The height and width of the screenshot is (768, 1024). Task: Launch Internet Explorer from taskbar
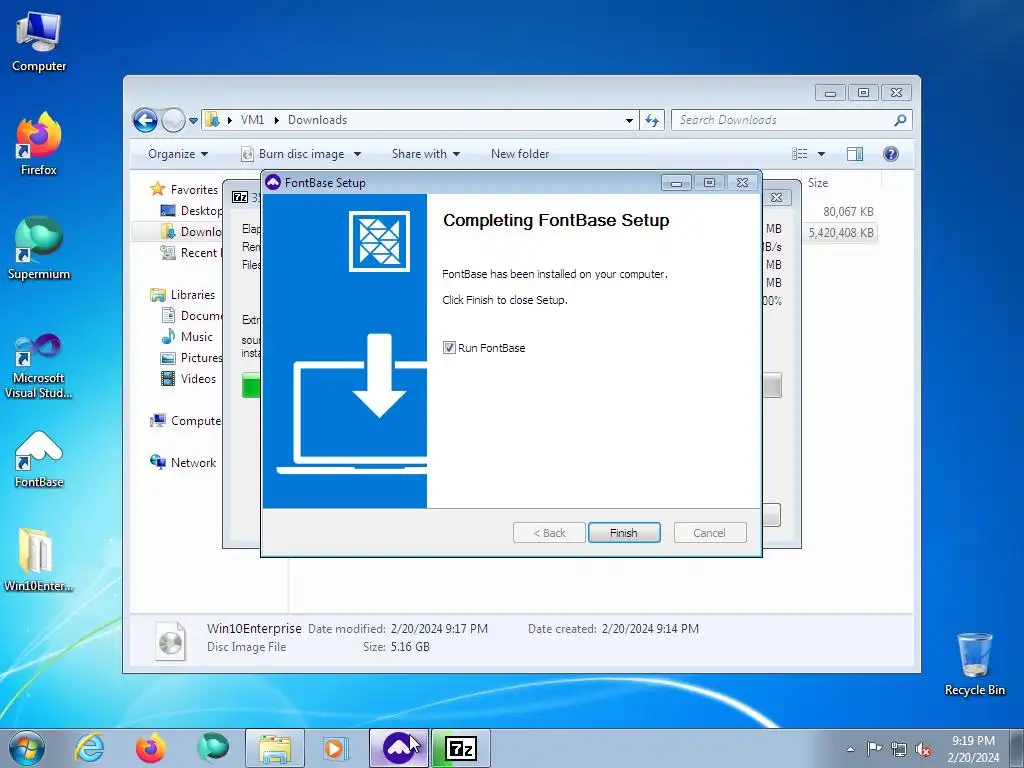[89, 748]
